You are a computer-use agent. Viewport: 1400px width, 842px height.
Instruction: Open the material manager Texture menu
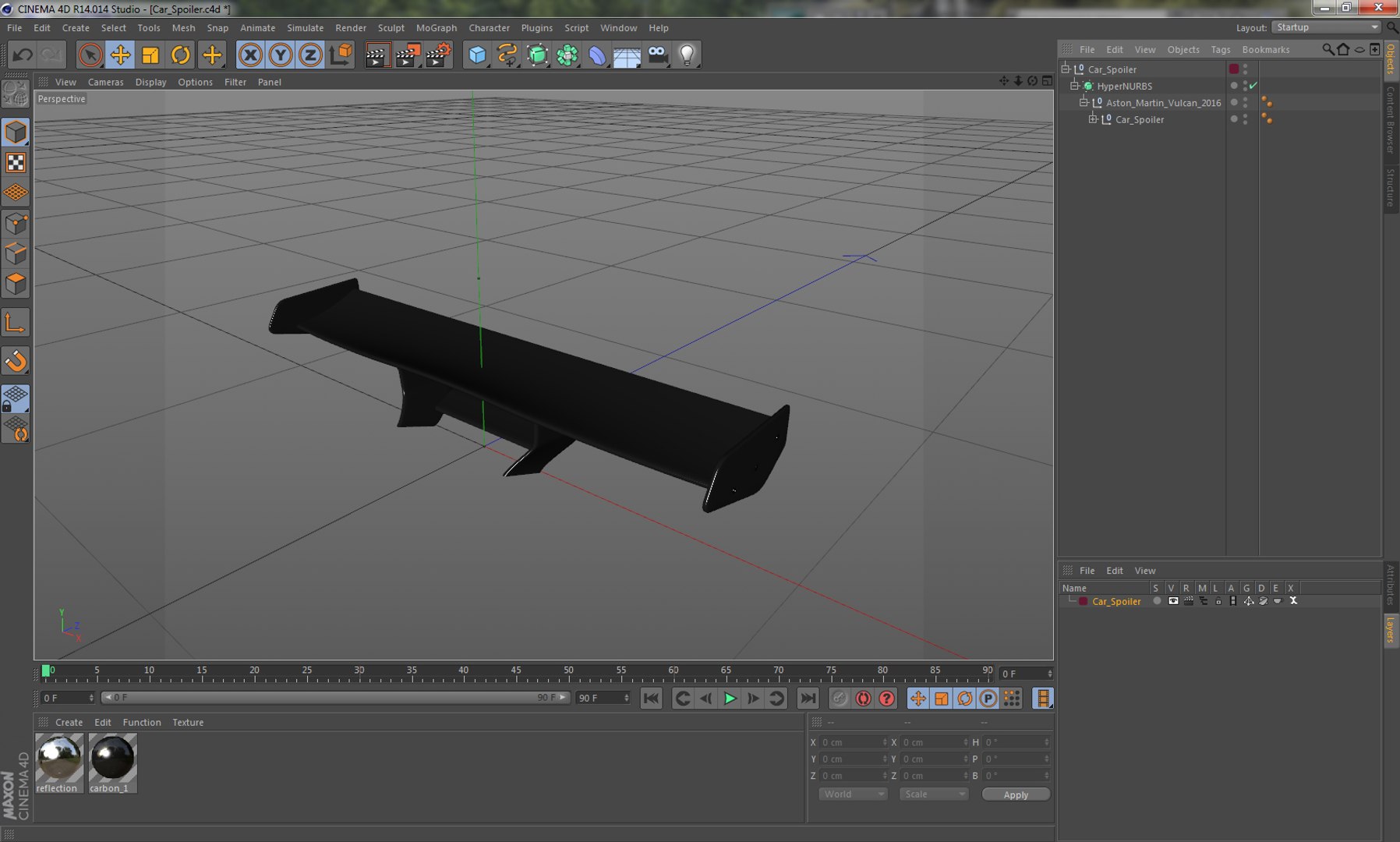click(188, 723)
